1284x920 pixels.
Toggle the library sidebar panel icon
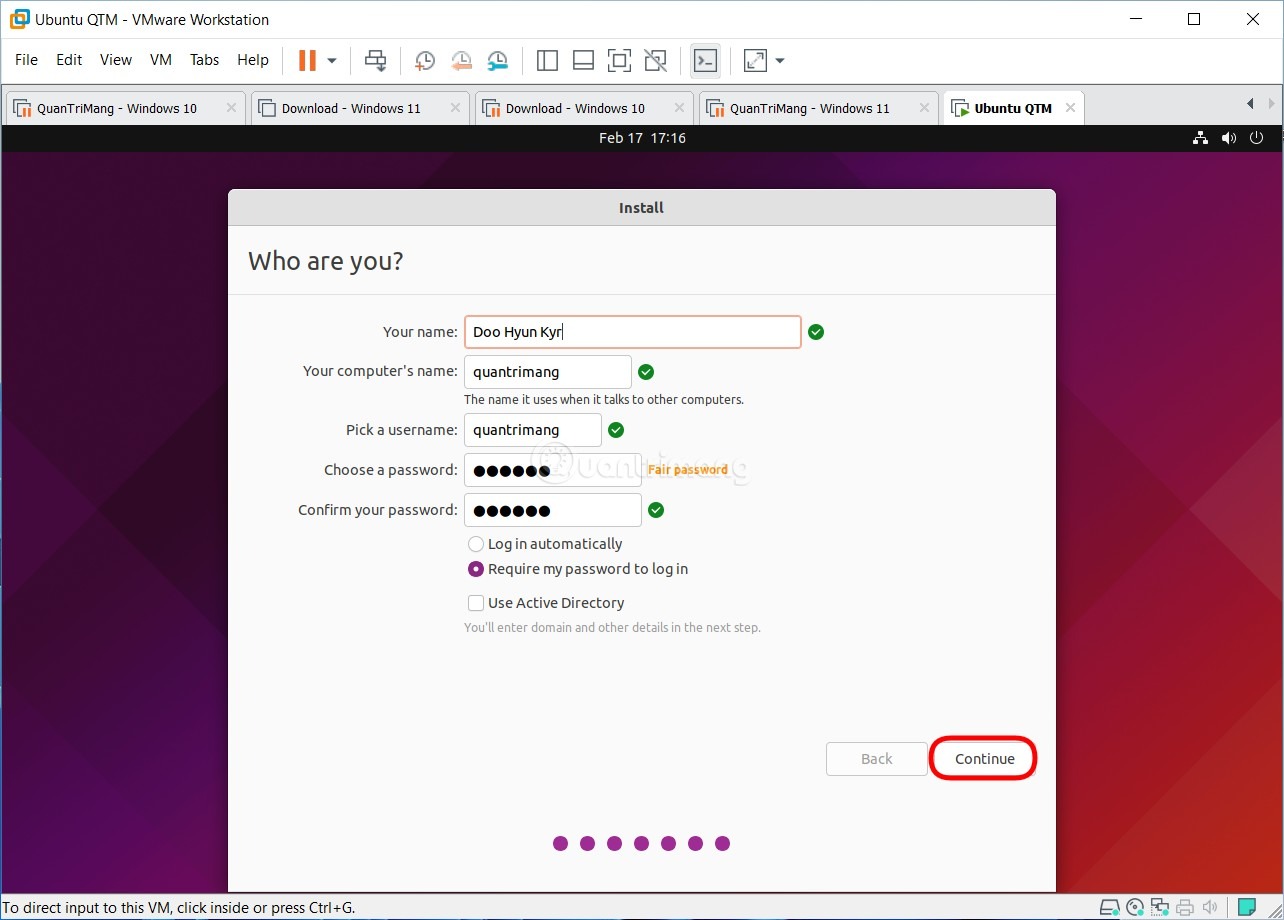547,61
